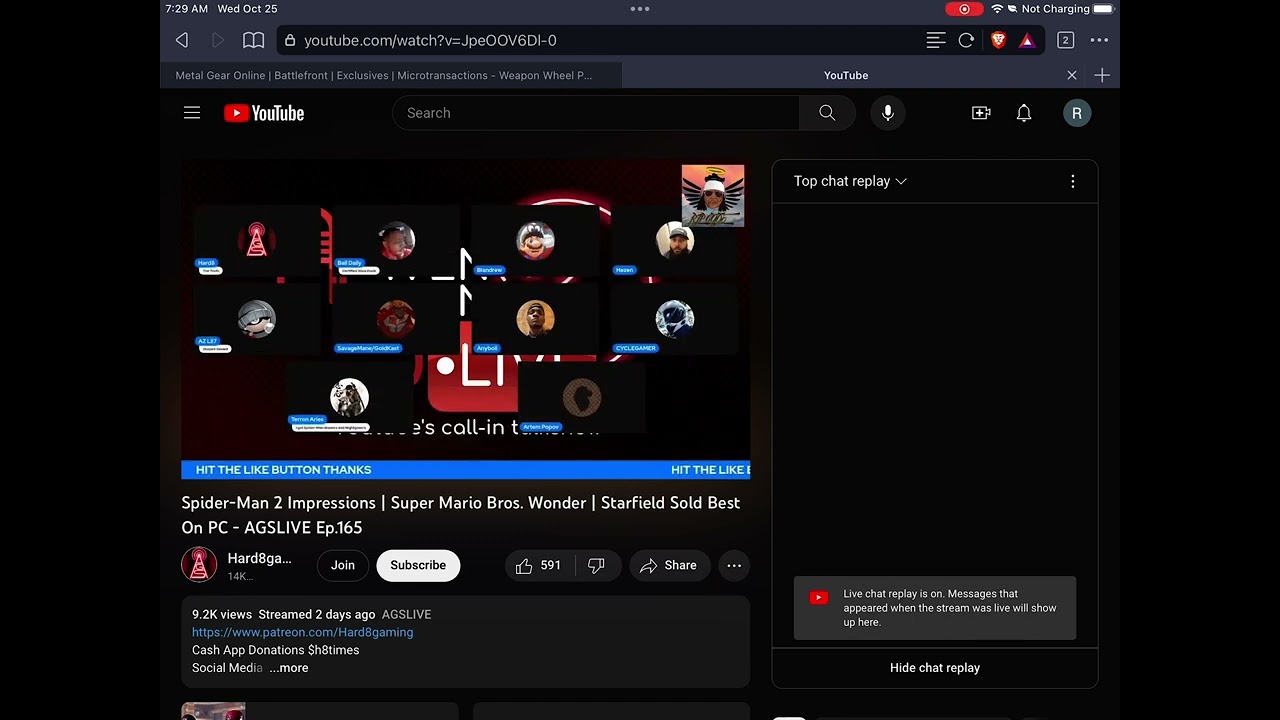Open the browser bookmarks book icon
This screenshot has height=720, width=1280.
254,40
